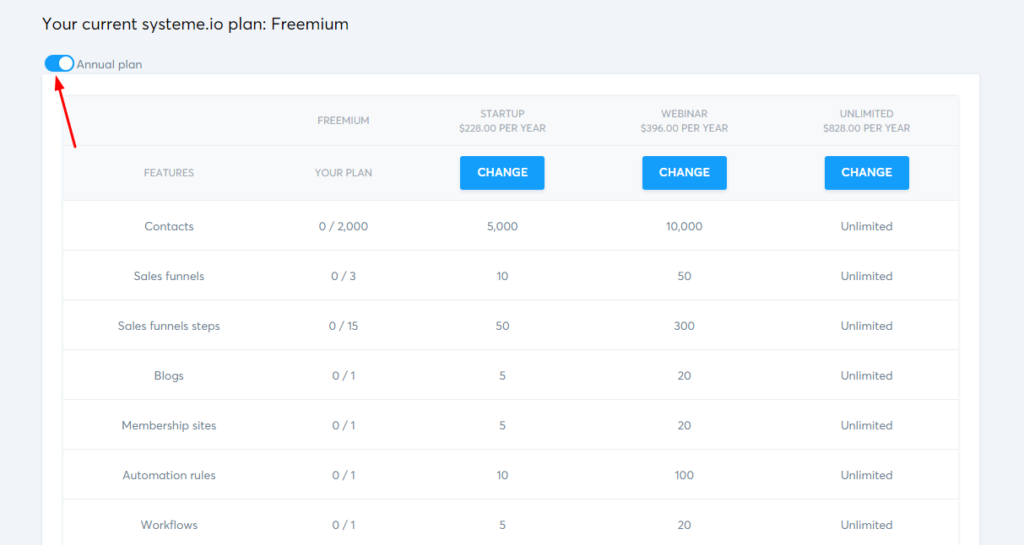Select the Workflows feature row label
1024x545 pixels.
point(169,525)
